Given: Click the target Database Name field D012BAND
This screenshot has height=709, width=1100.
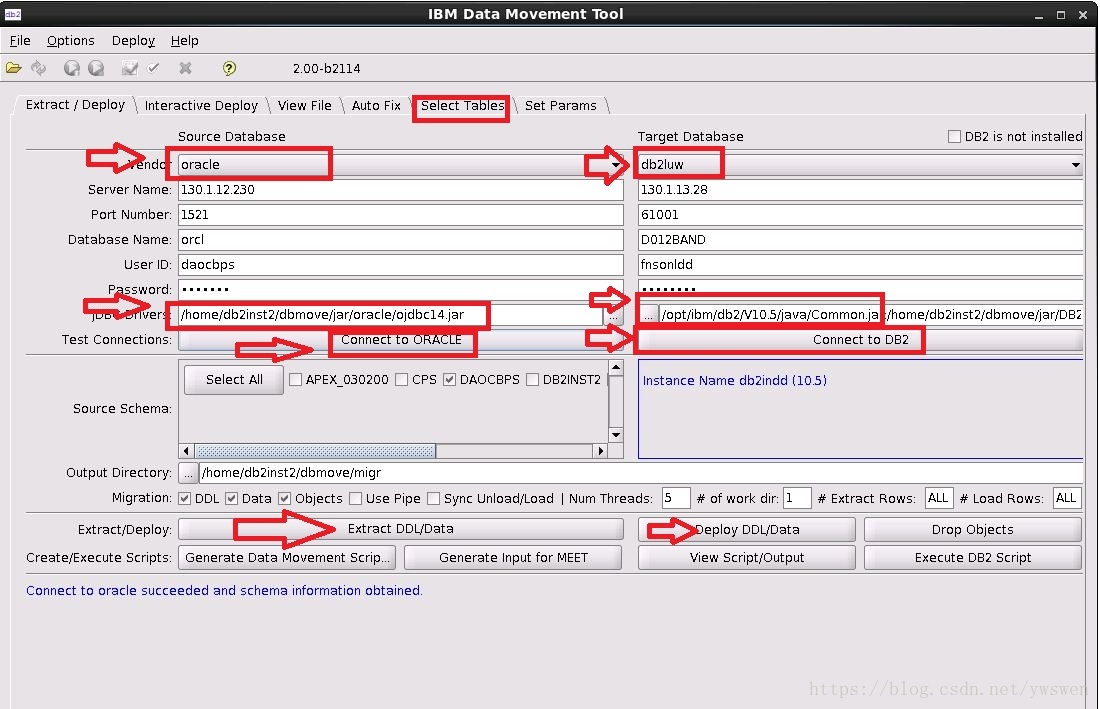Looking at the screenshot, I should point(861,240).
